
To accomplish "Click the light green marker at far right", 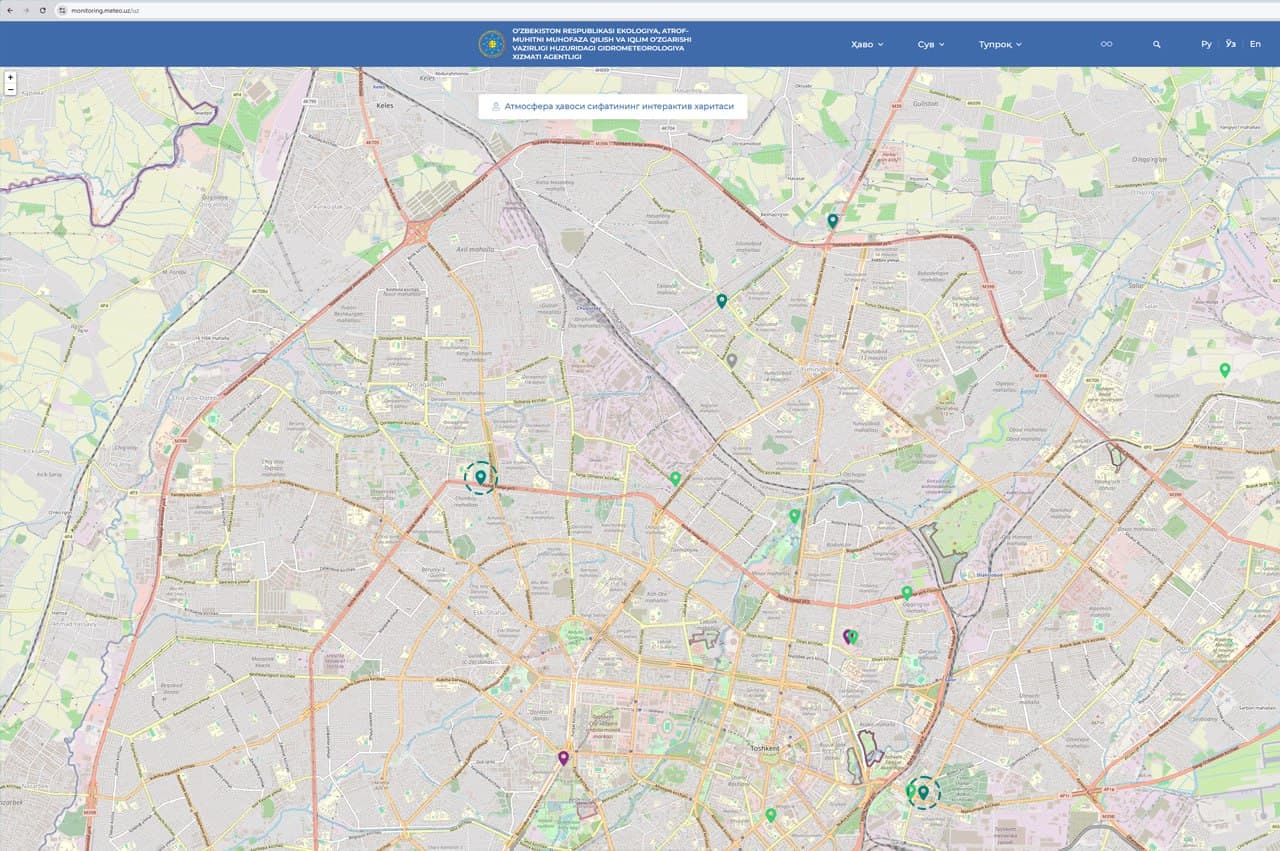I will tap(1224, 369).
